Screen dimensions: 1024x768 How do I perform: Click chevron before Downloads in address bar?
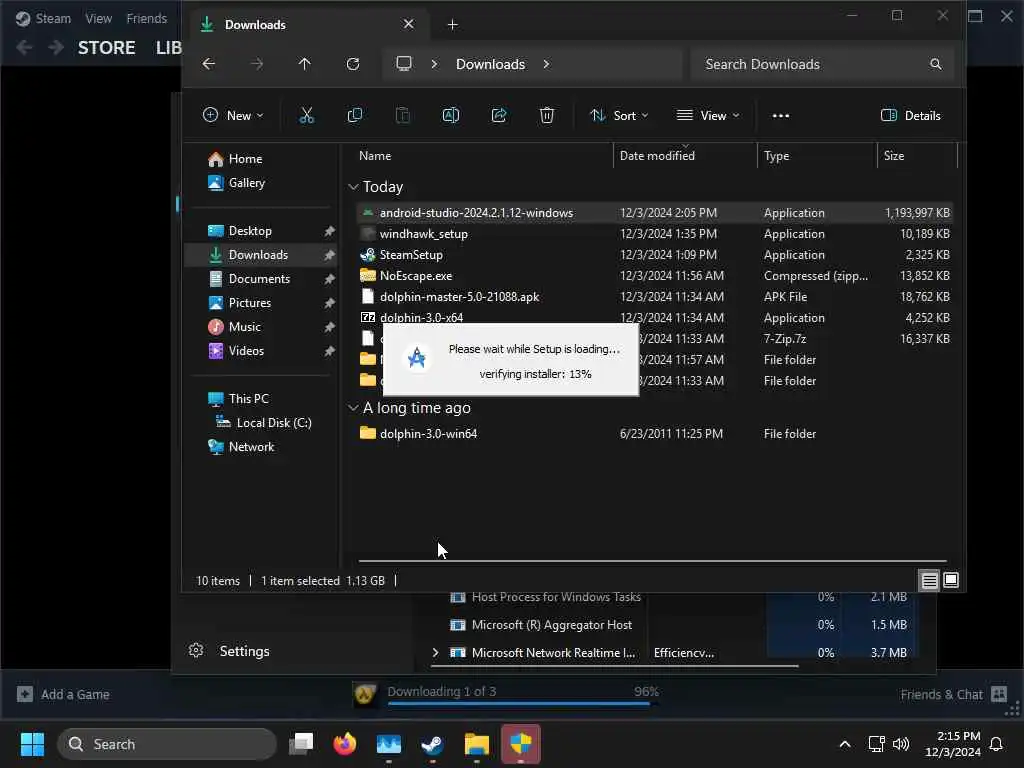(x=434, y=64)
